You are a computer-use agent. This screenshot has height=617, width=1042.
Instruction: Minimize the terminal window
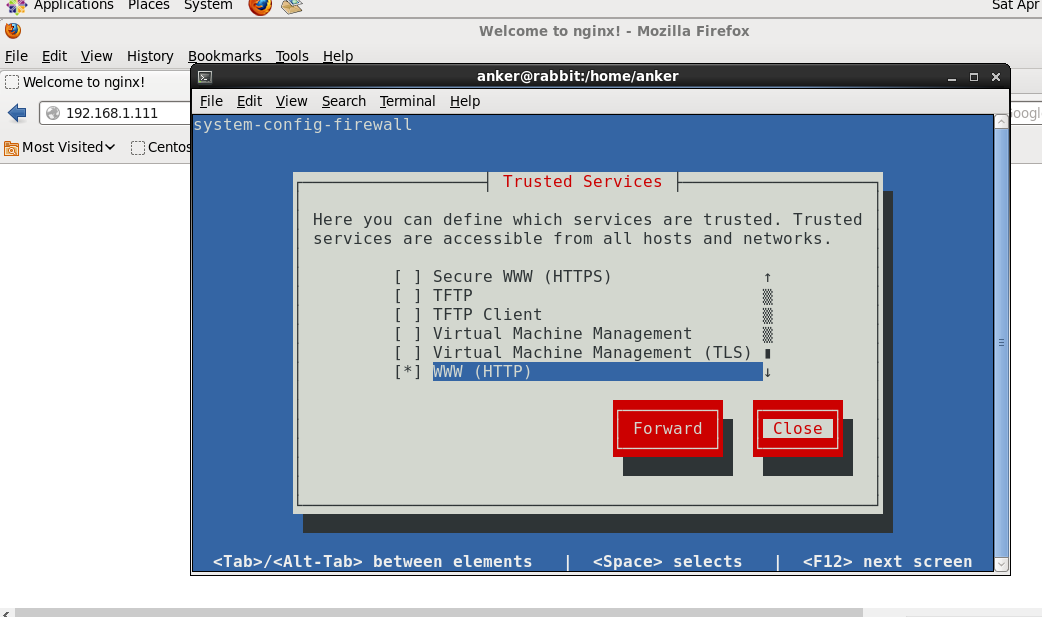point(952,77)
